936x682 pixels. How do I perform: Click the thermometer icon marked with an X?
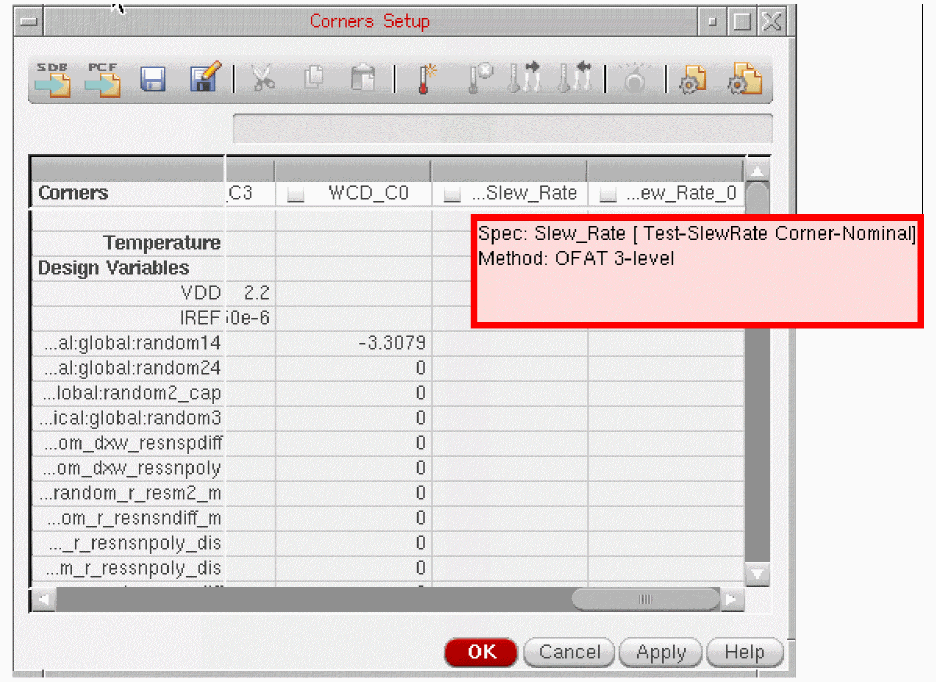click(x=479, y=78)
